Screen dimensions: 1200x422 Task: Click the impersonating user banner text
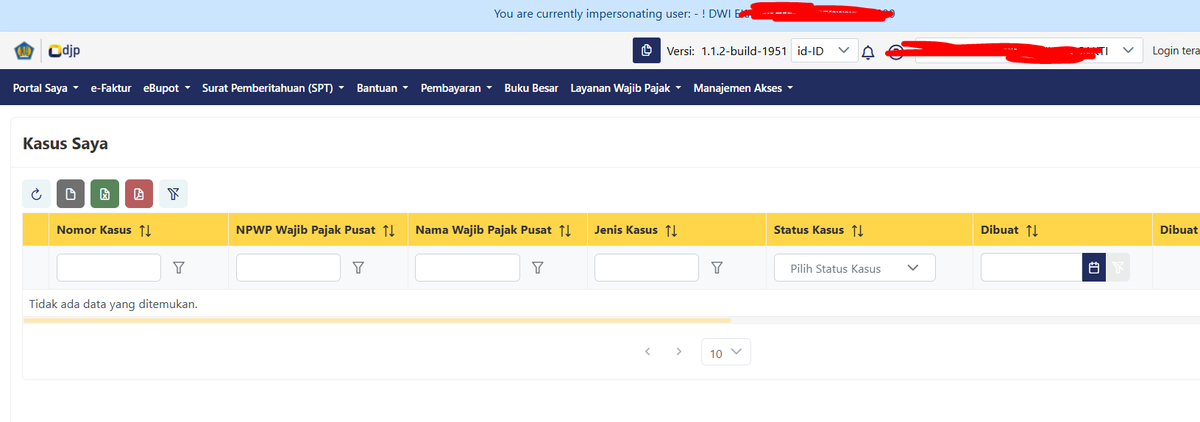tap(694, 14)
